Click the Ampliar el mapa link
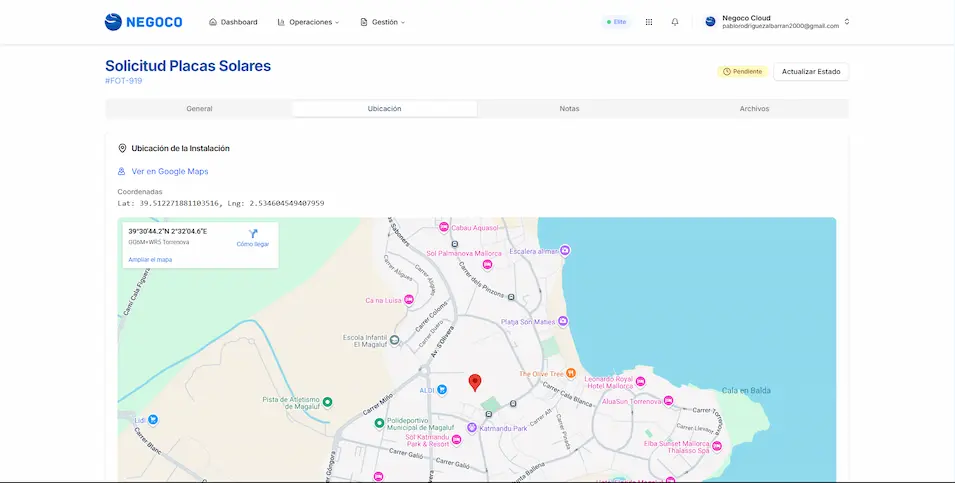 pyautogui.click(x=150, y=259)
